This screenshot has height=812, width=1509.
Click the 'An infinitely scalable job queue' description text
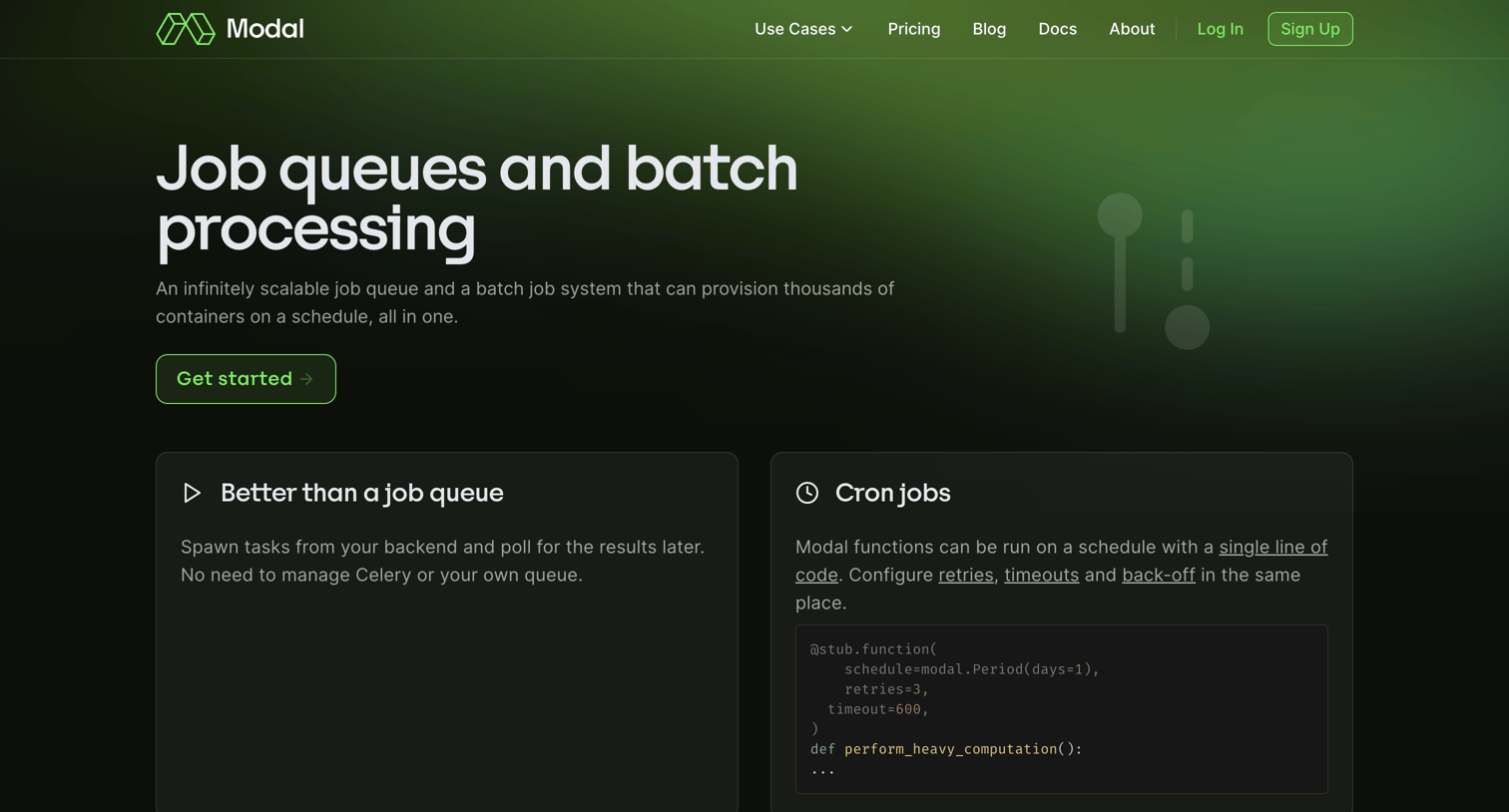[x=525, y=302]
